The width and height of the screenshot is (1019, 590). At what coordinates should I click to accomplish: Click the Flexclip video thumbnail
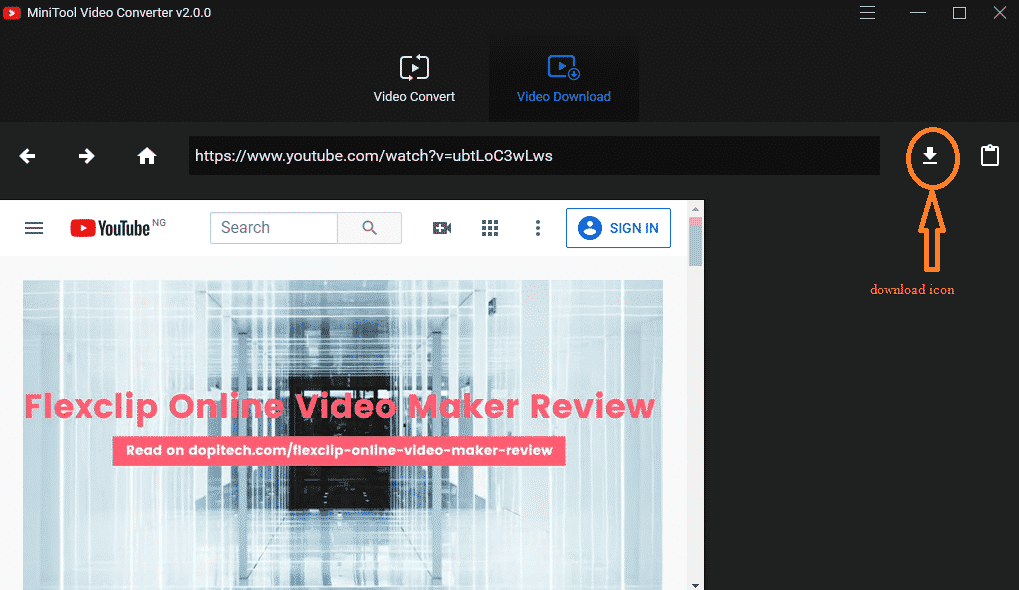pyautogui.click(x=342, y=435)
